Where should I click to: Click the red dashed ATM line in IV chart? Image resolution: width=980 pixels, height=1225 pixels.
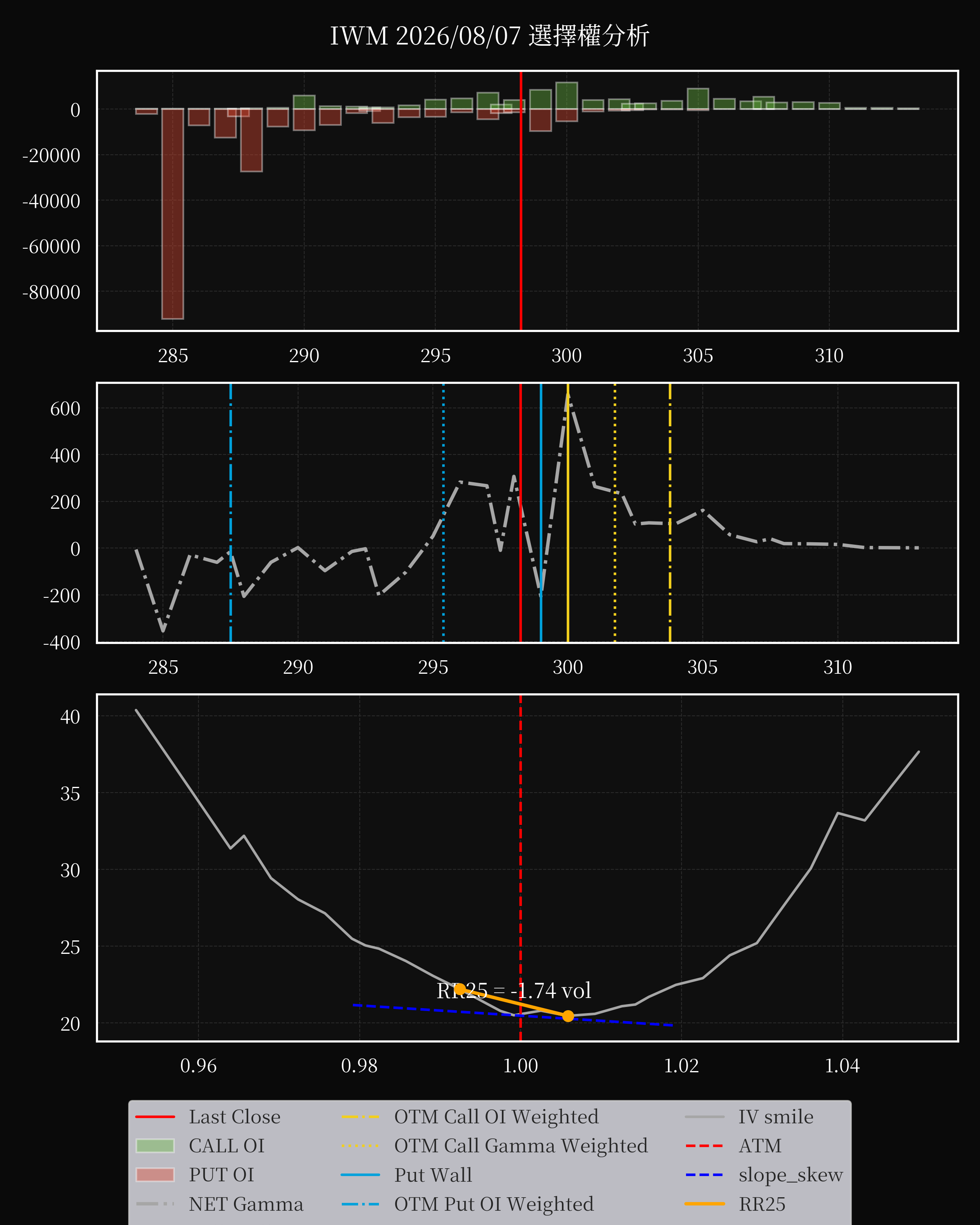click(520, 868)
